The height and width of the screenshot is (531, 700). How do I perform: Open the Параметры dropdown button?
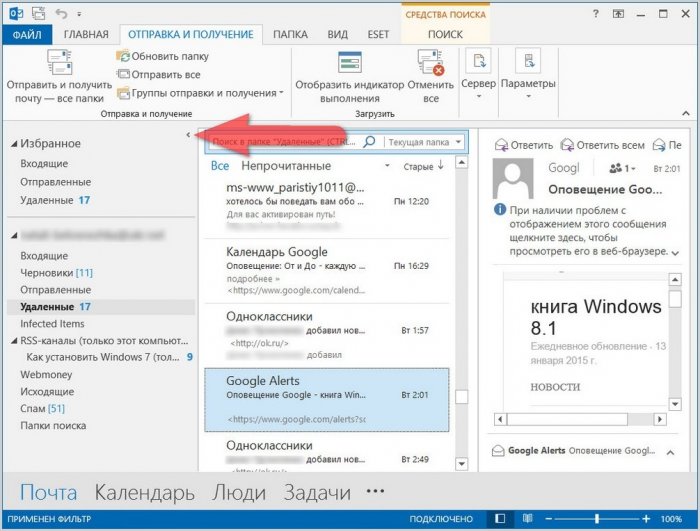528,74
